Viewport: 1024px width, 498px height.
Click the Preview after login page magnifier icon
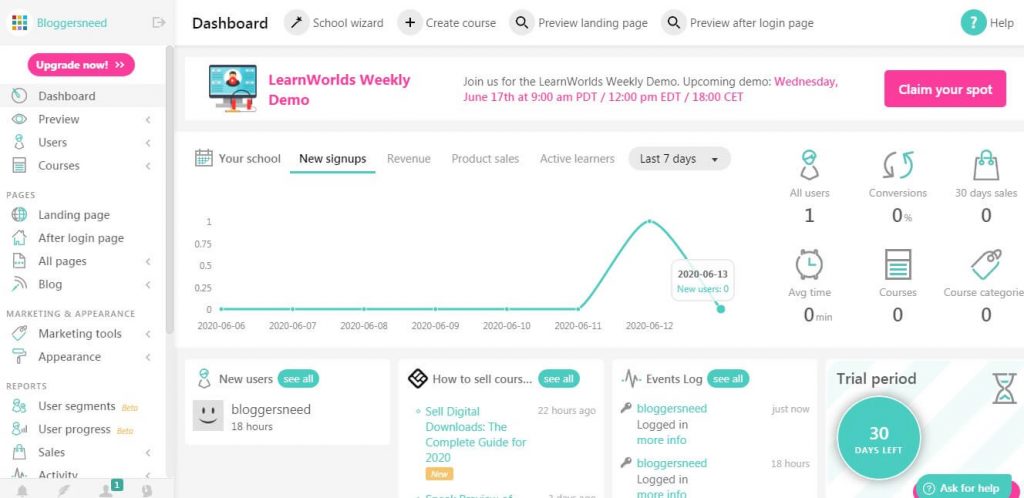[x=673, y=23]
